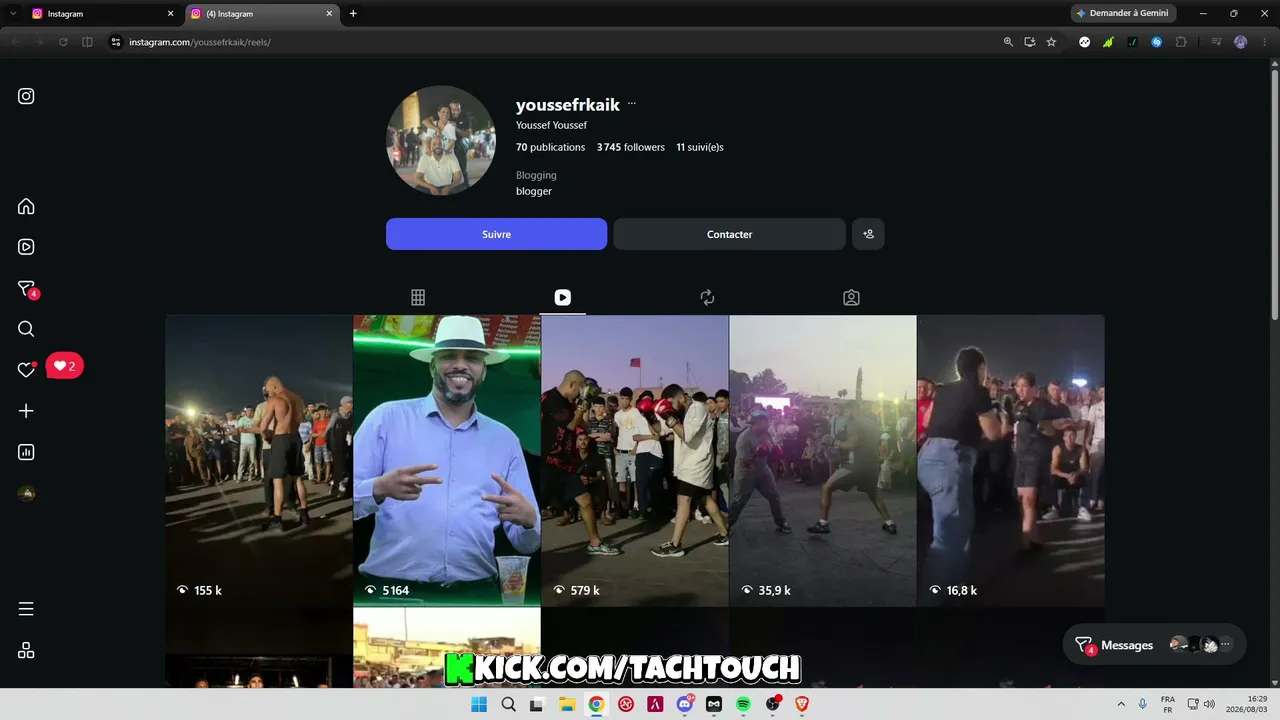Click the 2 likes notification bubble

coord(65,366)
